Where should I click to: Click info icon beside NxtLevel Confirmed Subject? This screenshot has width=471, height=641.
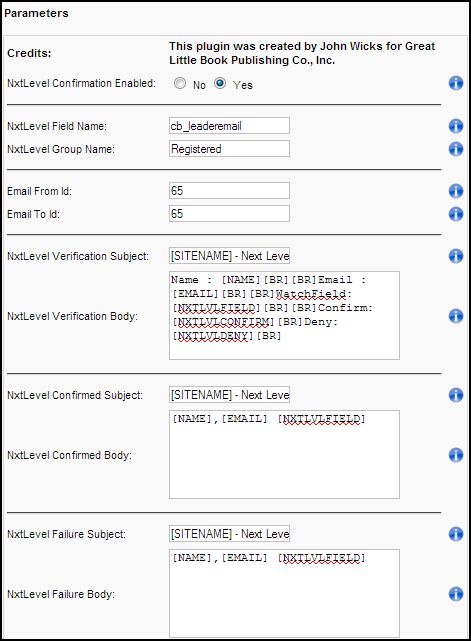pos(456,395)
